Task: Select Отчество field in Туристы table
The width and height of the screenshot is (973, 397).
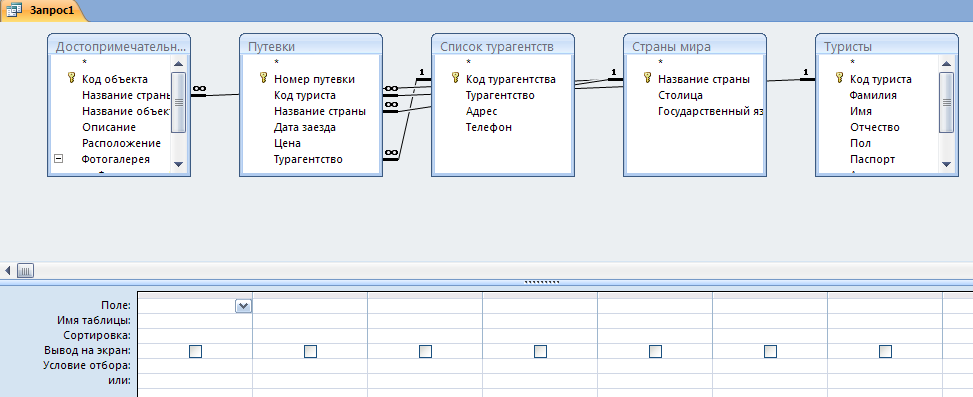Action: click(874, 127)
